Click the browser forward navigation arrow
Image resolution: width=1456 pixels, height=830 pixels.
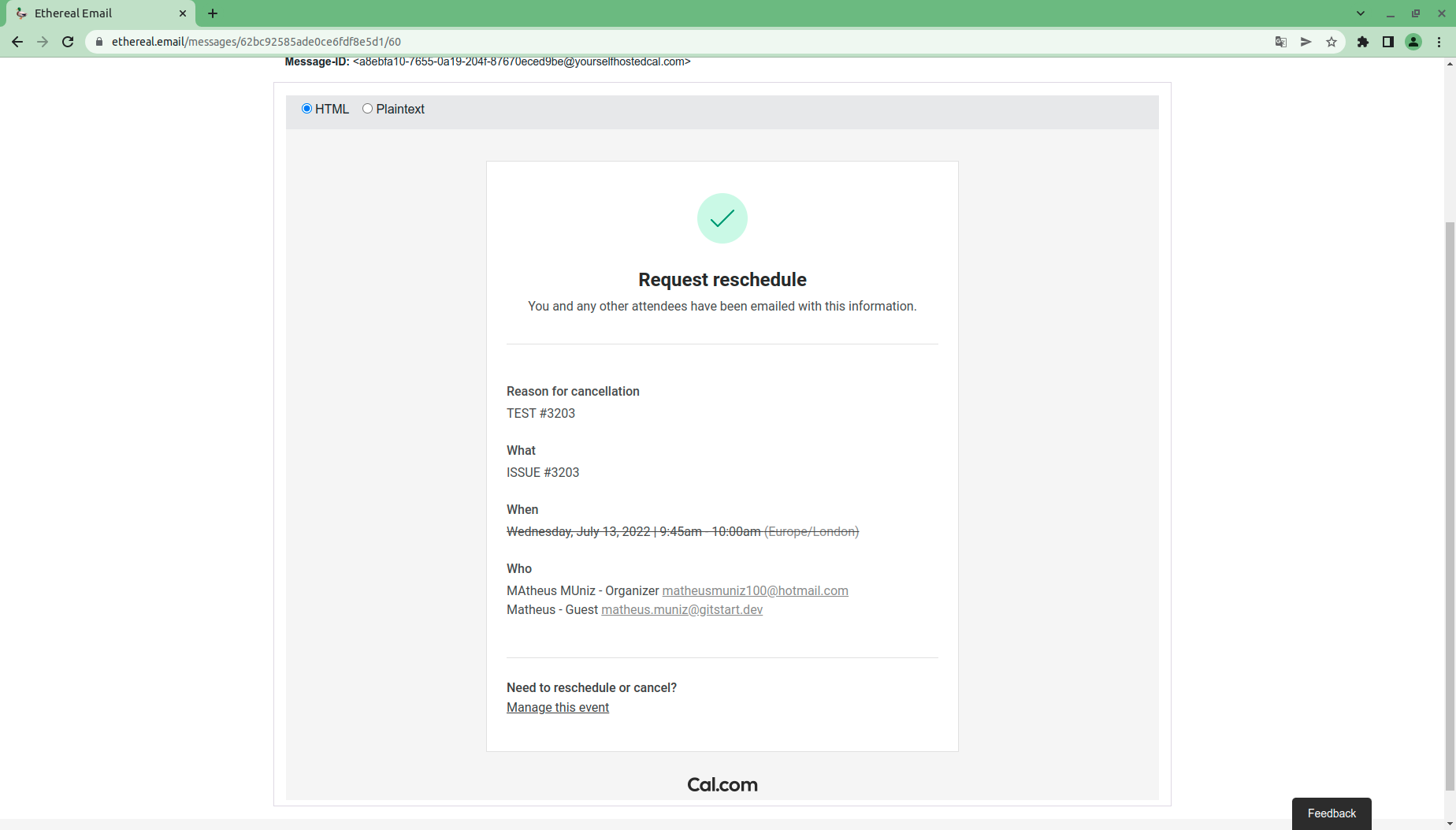pos(43,42)
